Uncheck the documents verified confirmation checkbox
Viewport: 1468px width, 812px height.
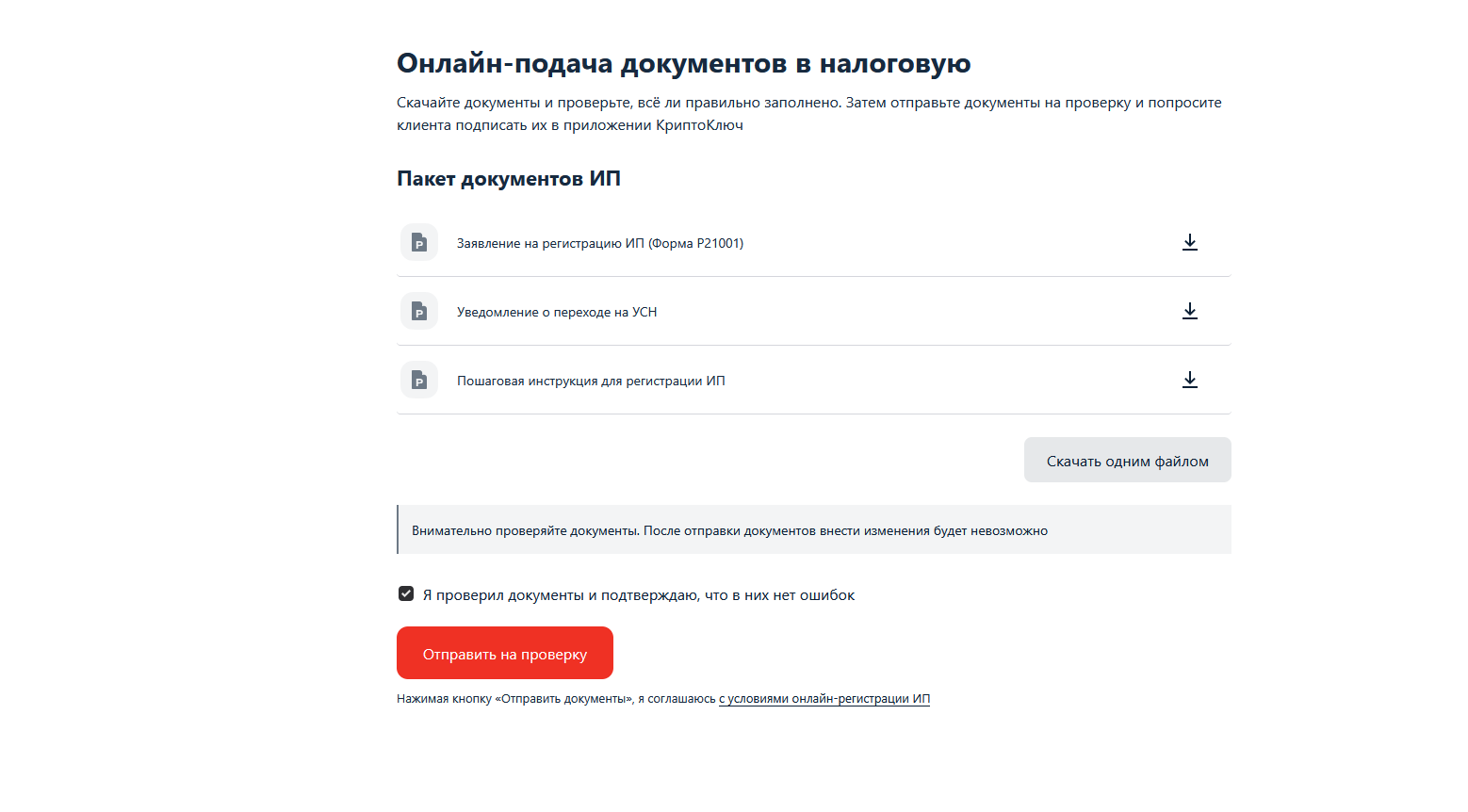406,593
